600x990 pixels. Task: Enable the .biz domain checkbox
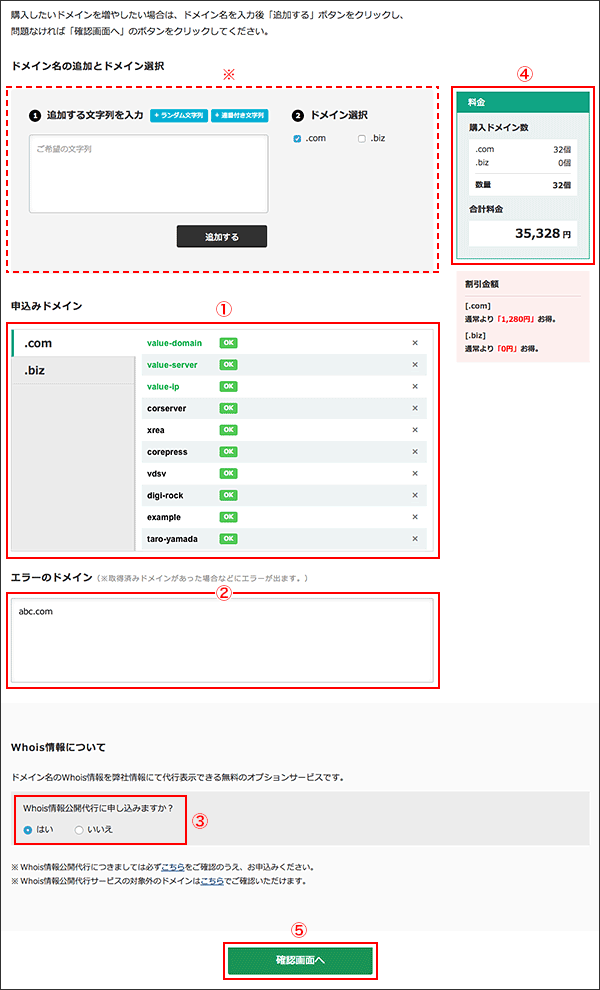click(x=362, y=138)
